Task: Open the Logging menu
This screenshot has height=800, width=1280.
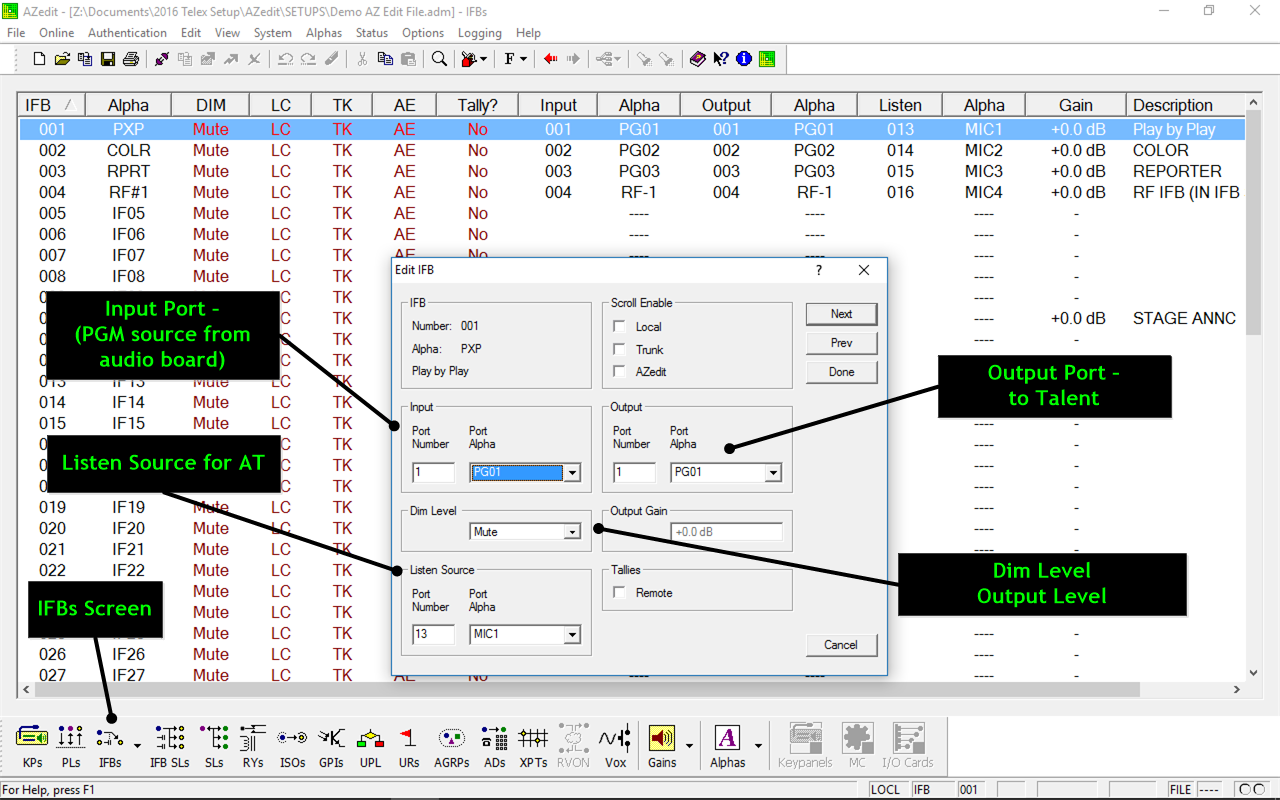Action: pos(480,33)
